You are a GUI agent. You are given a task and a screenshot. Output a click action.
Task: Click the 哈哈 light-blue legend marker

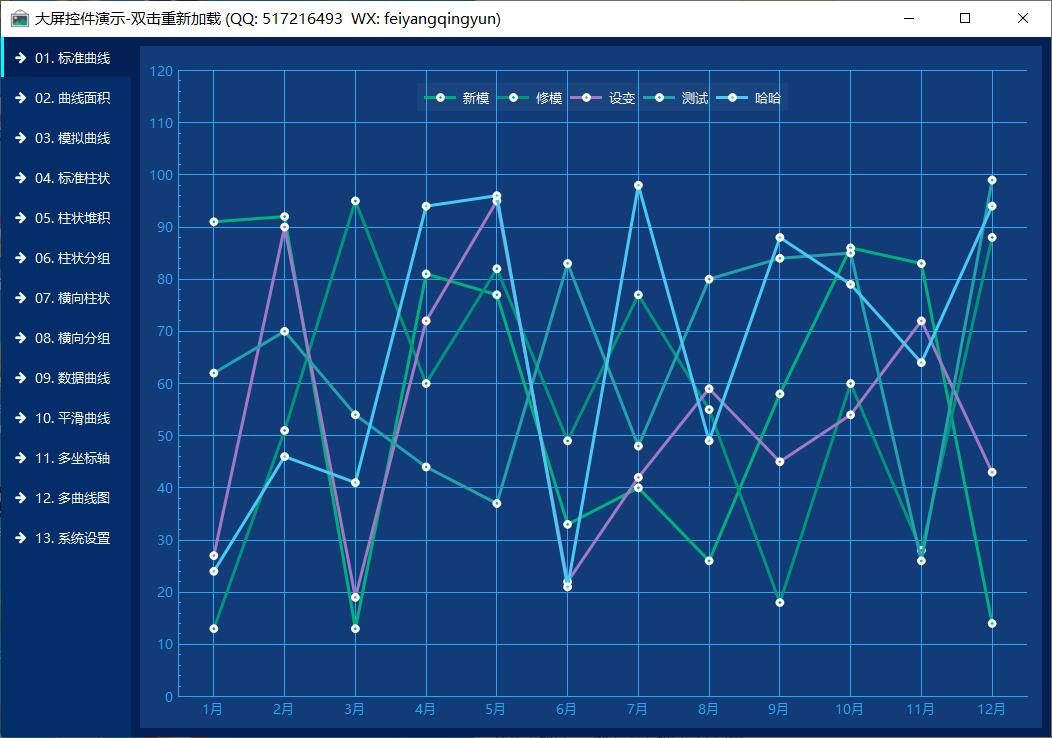coord(732,98)
